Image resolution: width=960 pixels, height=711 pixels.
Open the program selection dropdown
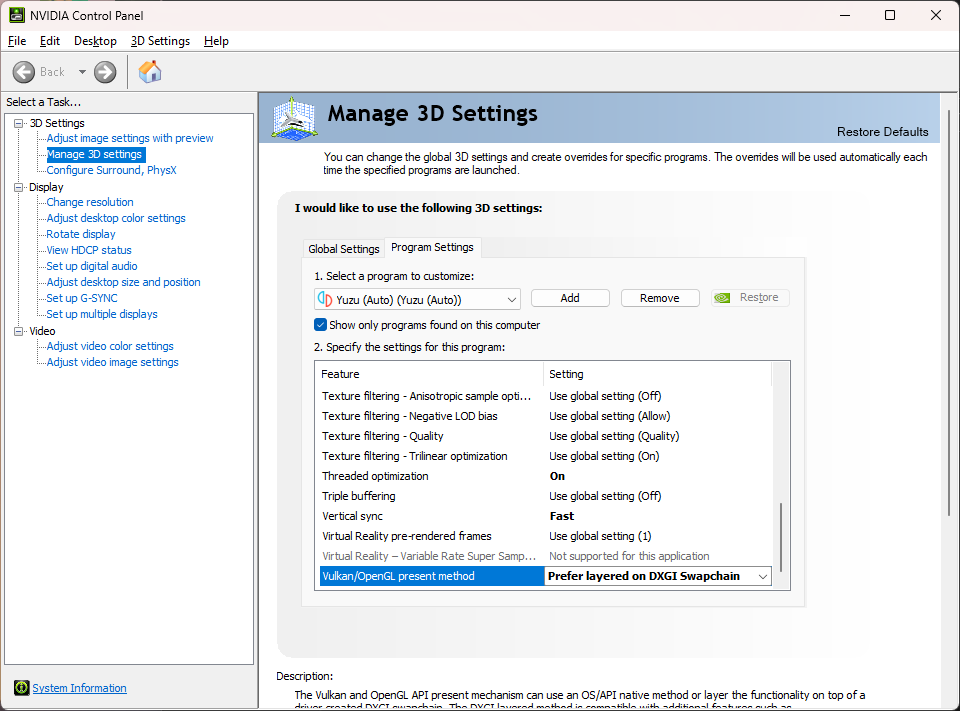418,299
